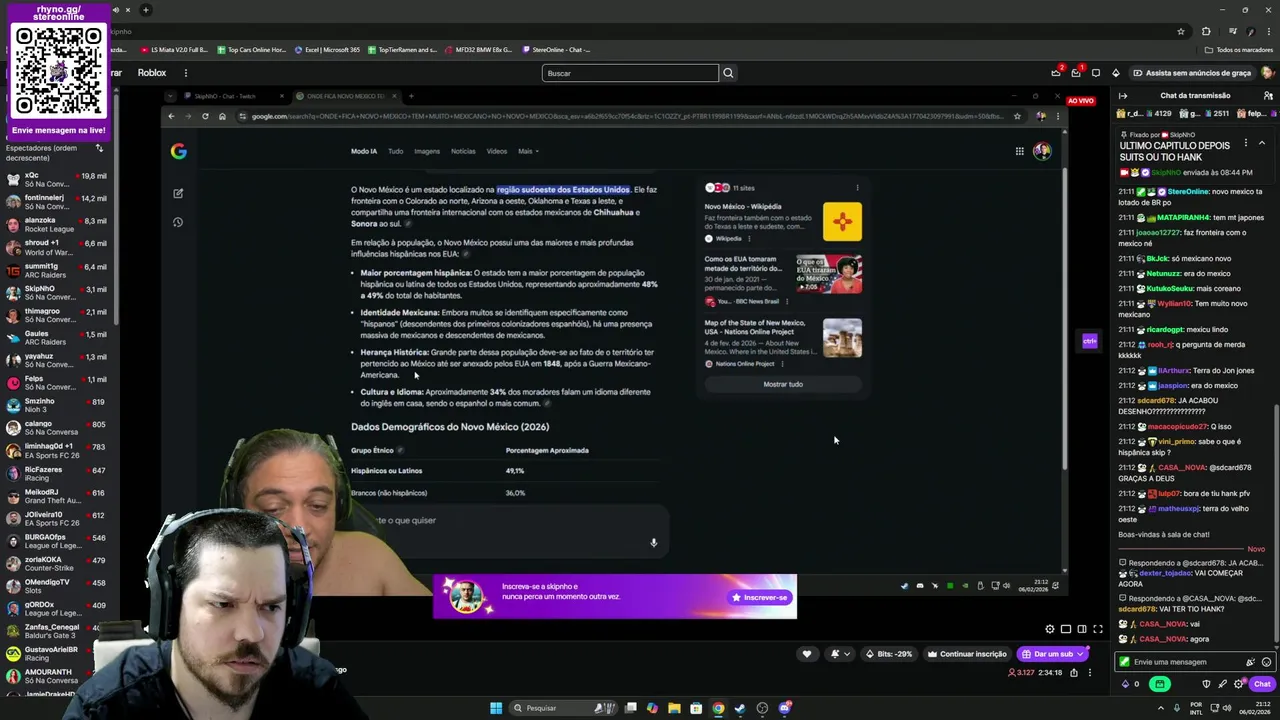Screen dimensions: 1280x720
Task: Click the Twitch search magnifier button
Action: point(728,73)
